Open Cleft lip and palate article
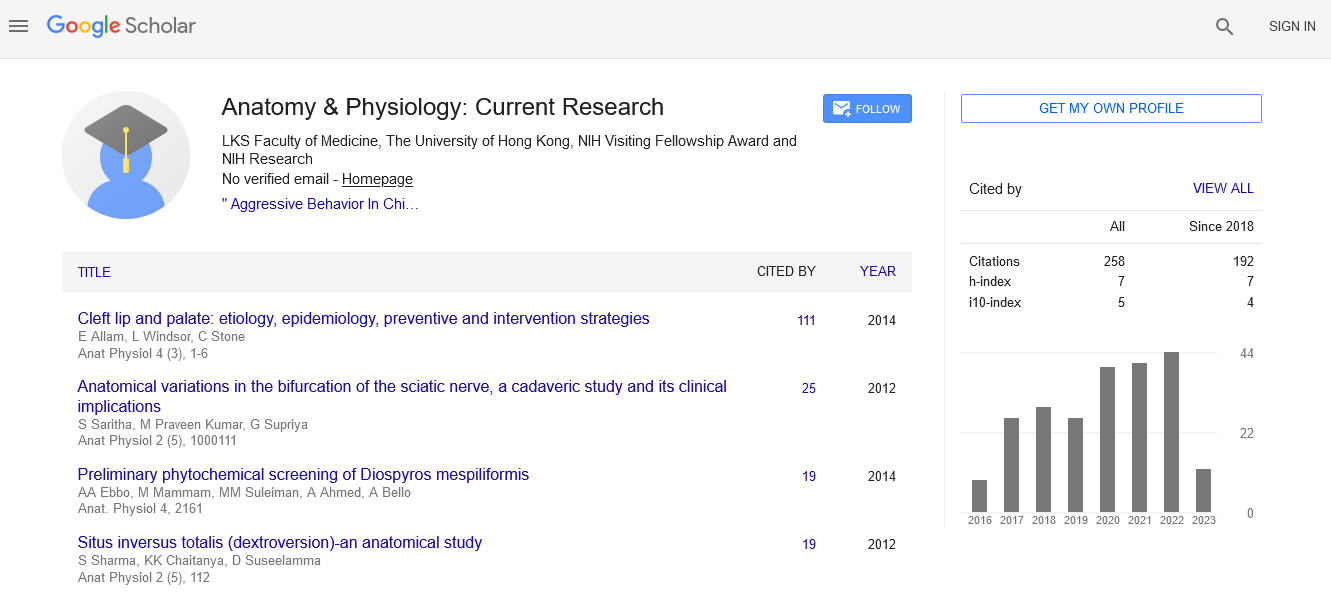Viewport: 1331px width, 592px height. tap(363, 319)
